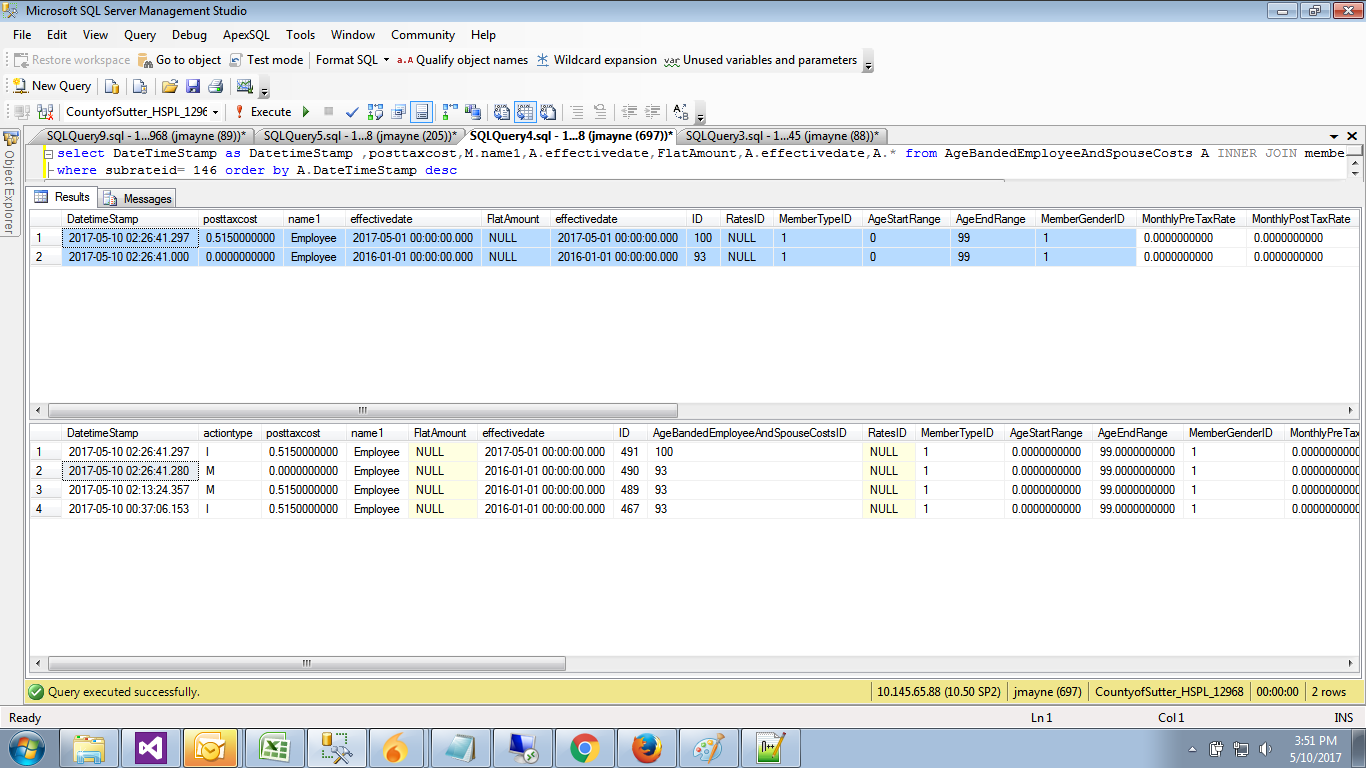
Task: Click the Parse checkmark icon
Action: pos(352,112)
